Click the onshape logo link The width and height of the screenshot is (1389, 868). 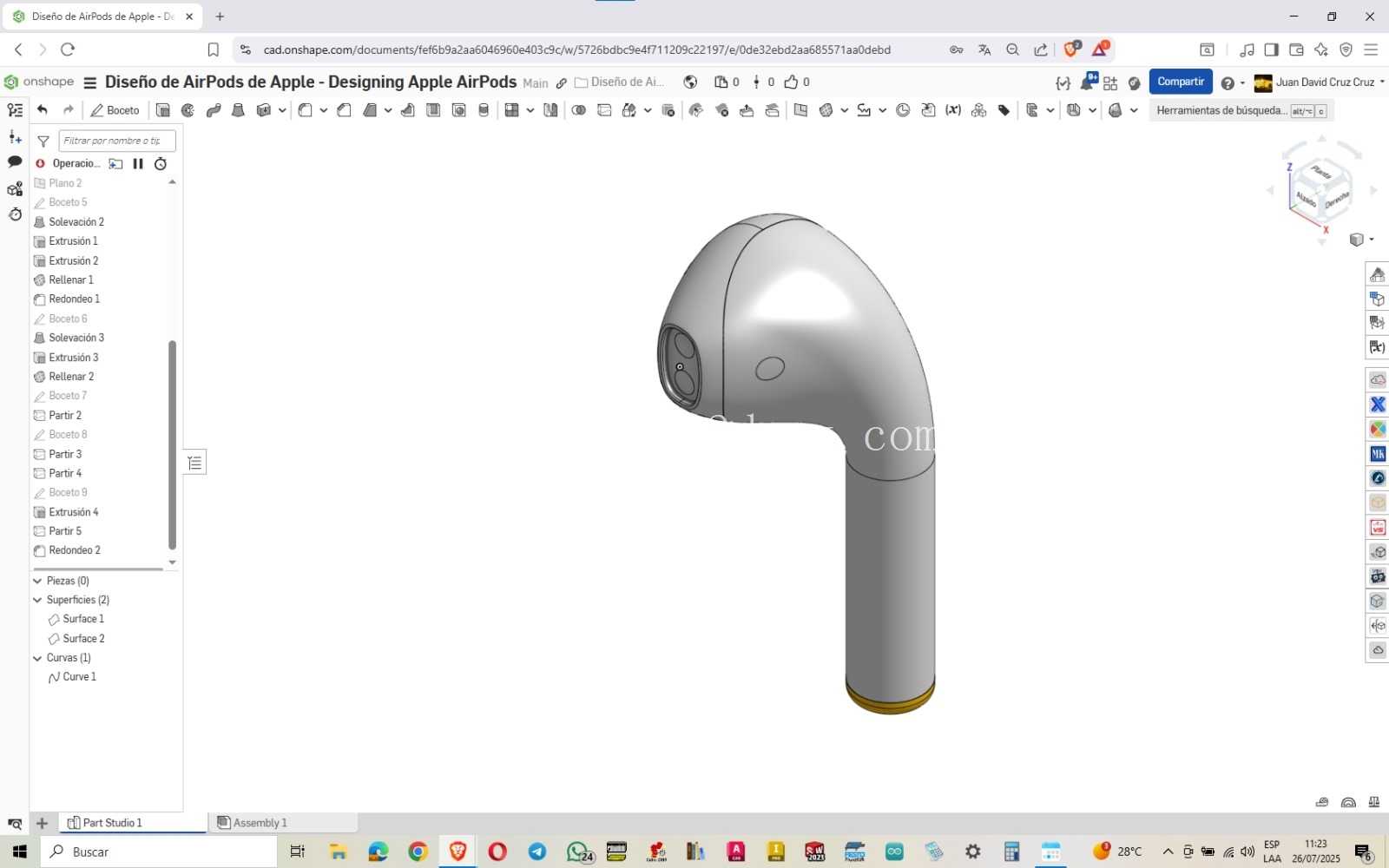point(39,82)
